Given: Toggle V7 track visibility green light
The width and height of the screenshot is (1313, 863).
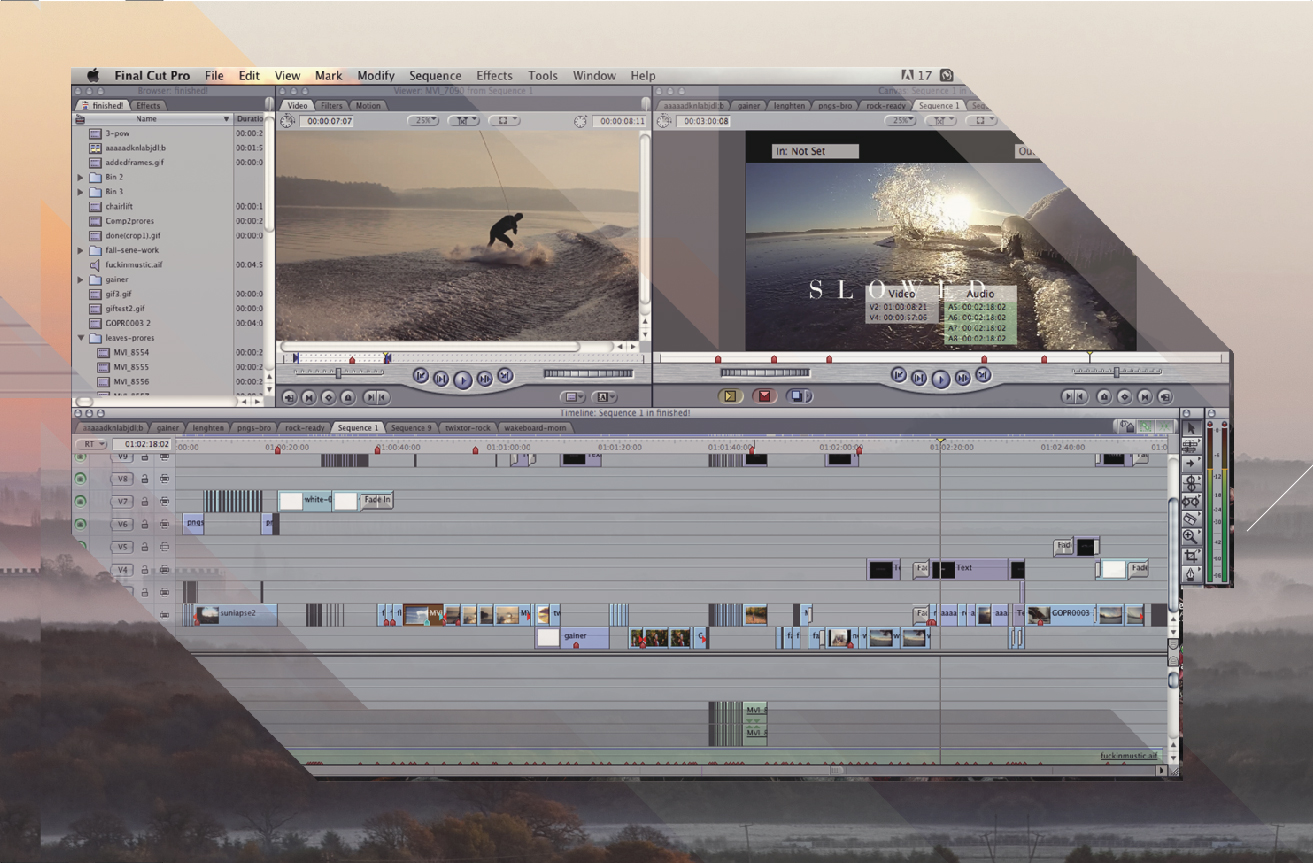Looking at the screenshot, I should click(81, 501).
